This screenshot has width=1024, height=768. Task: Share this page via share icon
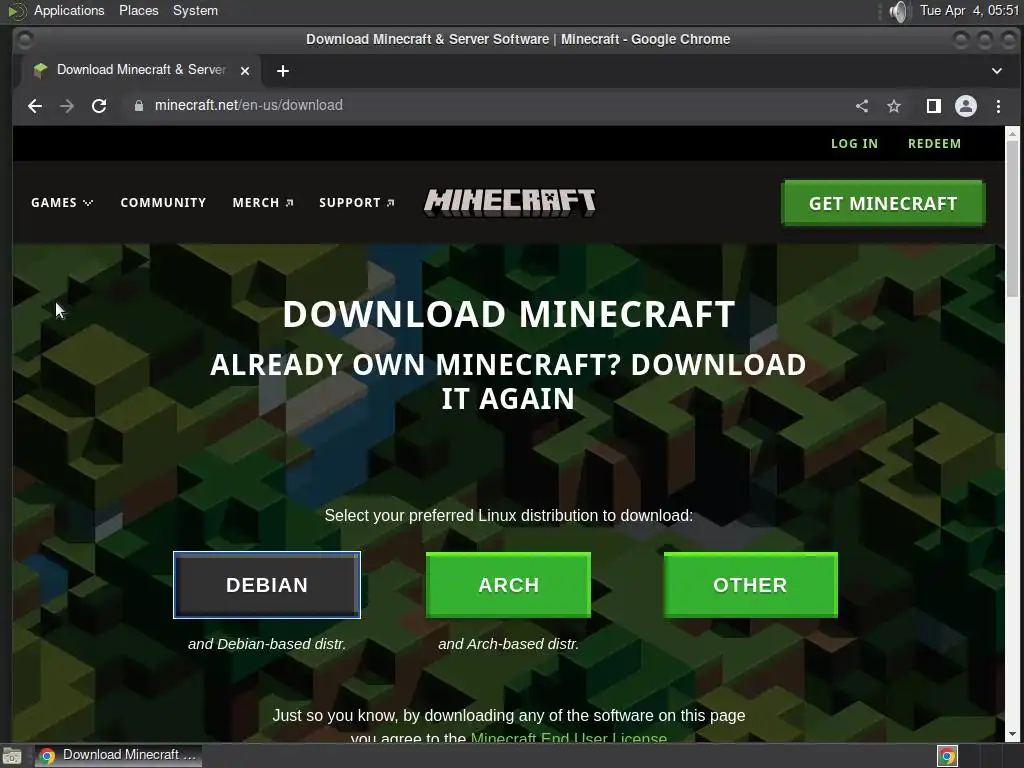click(862, 106)
